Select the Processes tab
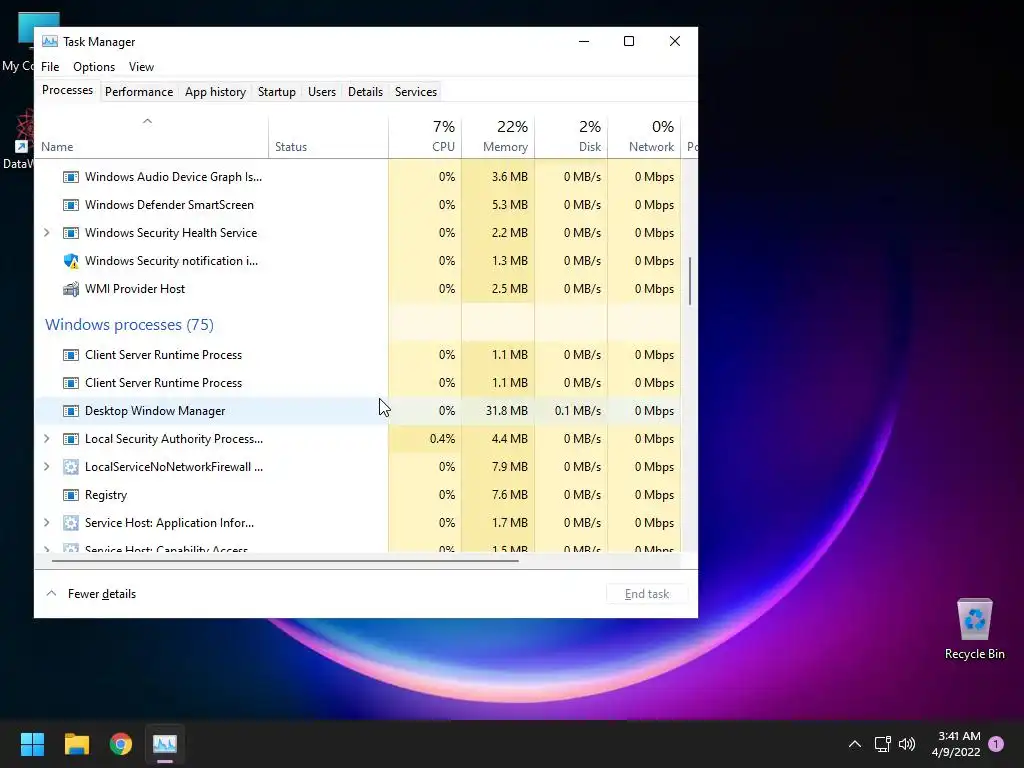The image size is (1024, 768). (67, 90)
